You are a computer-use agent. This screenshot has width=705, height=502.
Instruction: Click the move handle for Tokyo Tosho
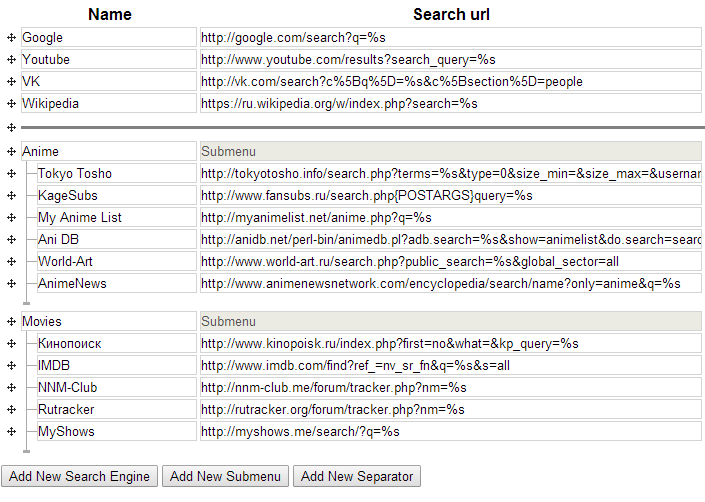click(x=11, y=174)
